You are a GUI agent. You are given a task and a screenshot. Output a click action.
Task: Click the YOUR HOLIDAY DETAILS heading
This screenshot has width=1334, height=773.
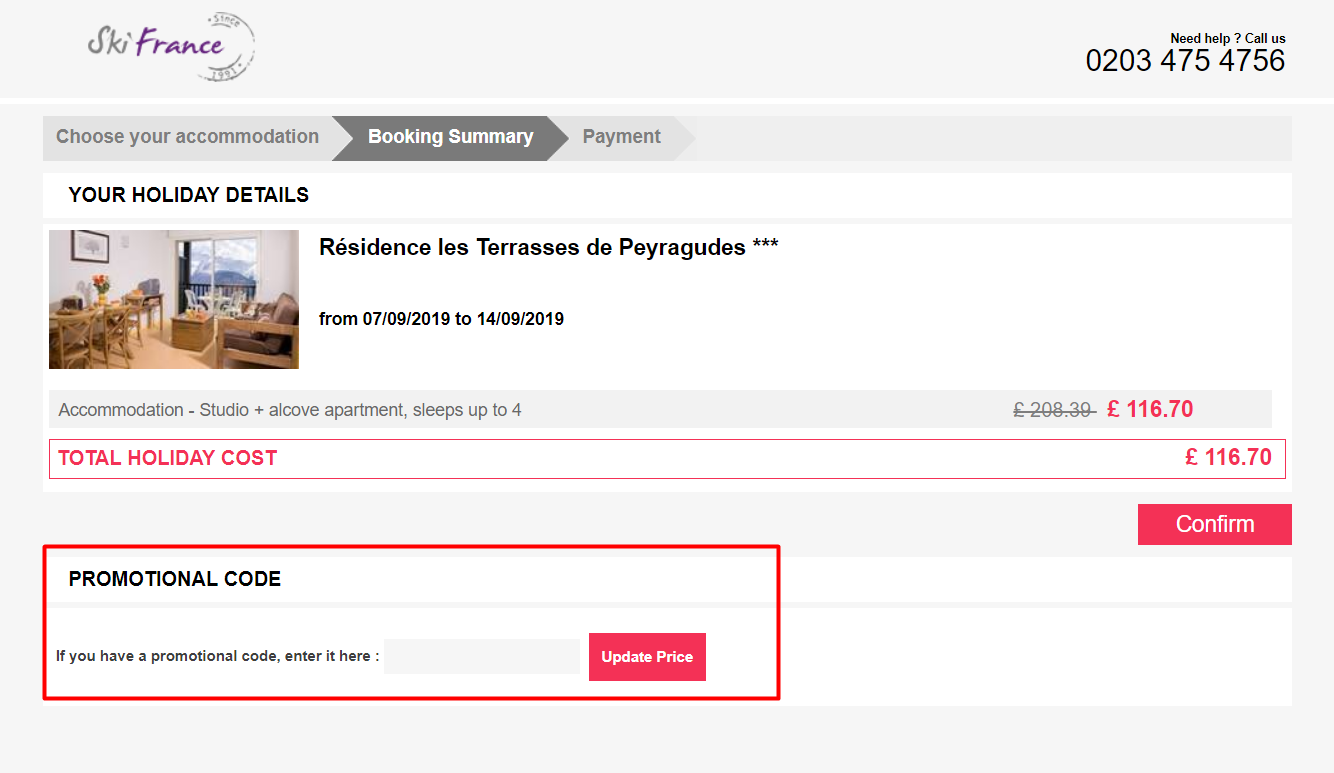pos(188,195)
